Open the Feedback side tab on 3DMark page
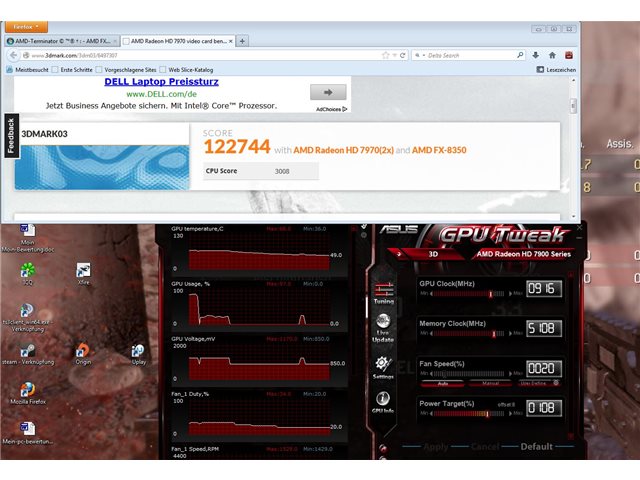This screenshot has width=640, height=480. (11, 136)
